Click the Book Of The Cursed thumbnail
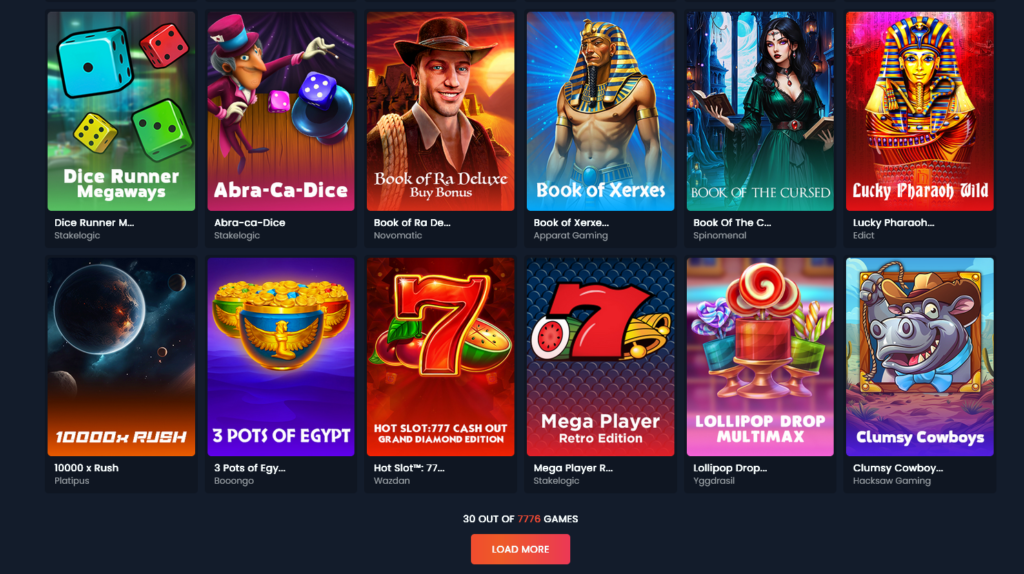The width and height of the screenshot is (1024, 574). point(760,111)
